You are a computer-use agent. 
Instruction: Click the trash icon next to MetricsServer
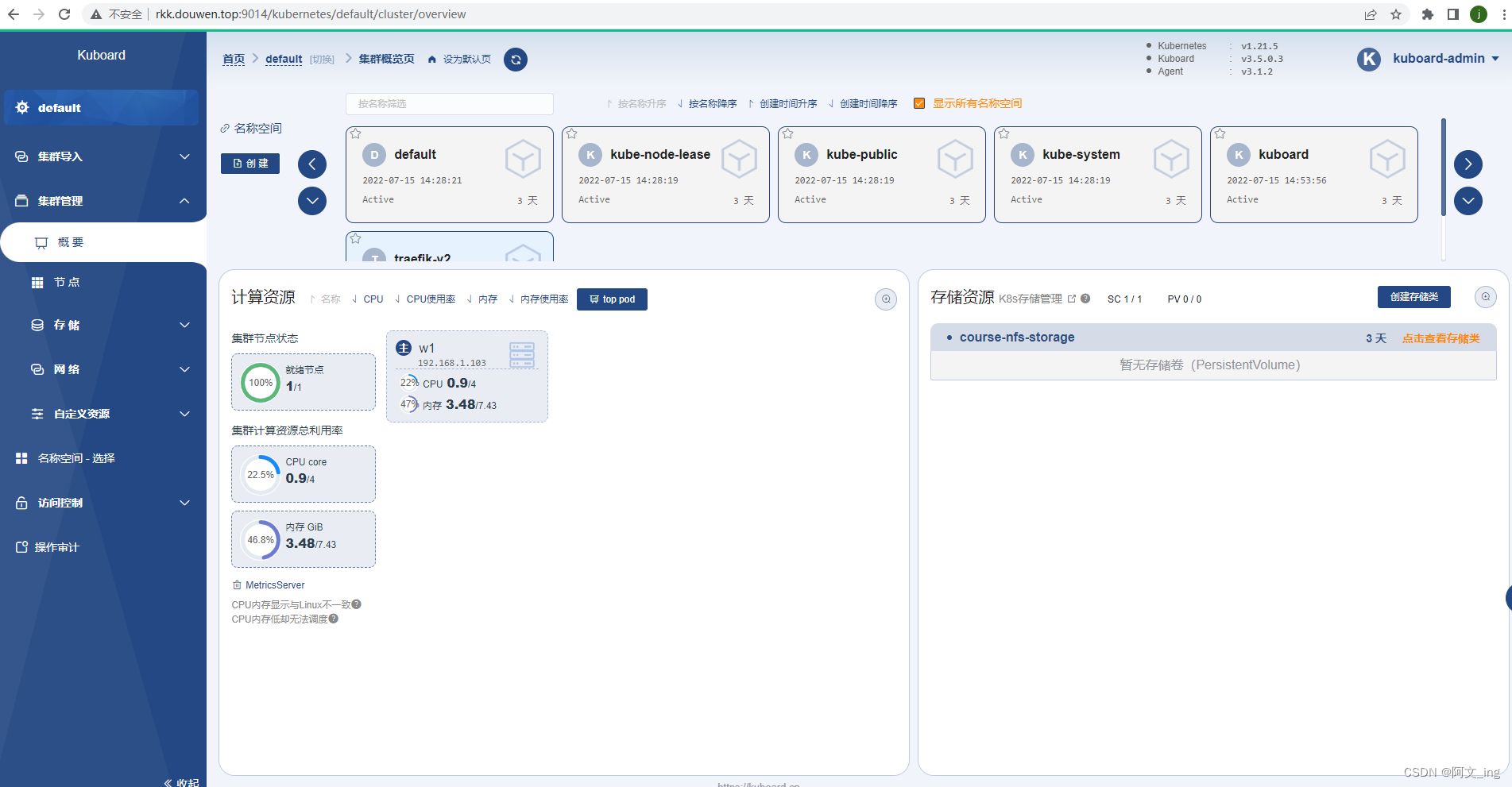click(x=235, y=584)
